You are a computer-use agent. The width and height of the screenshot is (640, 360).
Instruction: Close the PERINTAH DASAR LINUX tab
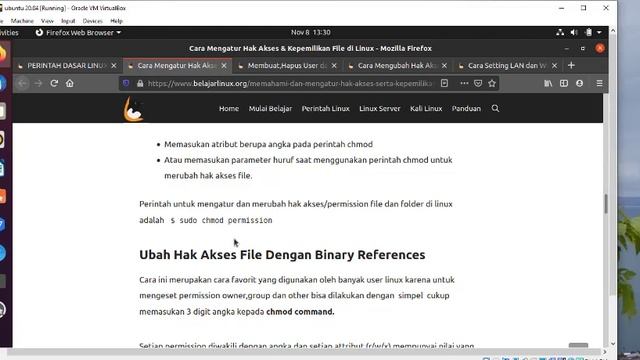[x=114, y=65]
